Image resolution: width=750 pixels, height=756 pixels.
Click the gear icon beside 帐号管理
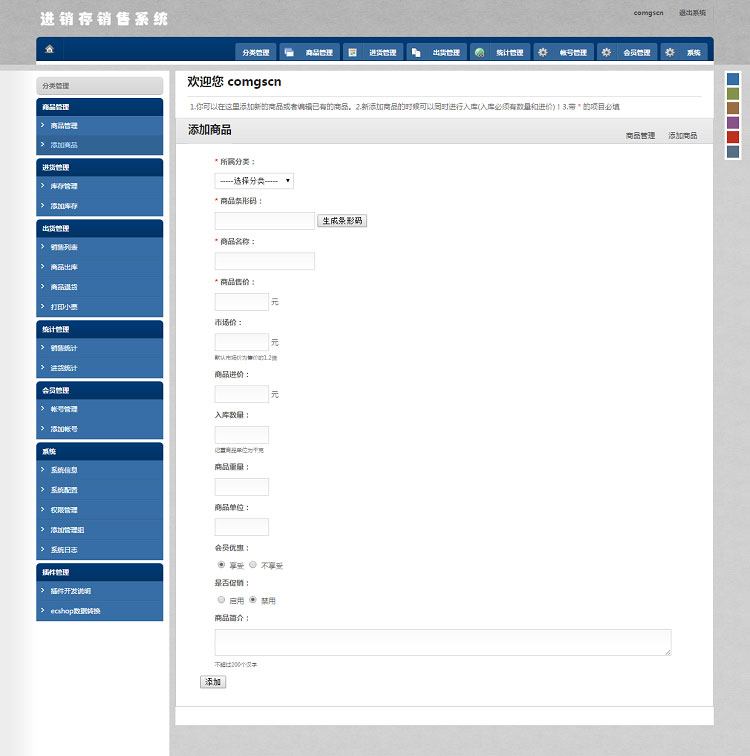[x=543, y=53]
